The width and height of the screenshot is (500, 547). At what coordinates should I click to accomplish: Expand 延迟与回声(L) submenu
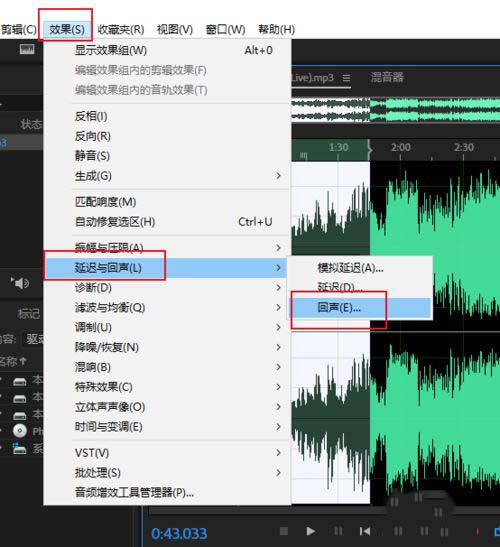point(167,268)
